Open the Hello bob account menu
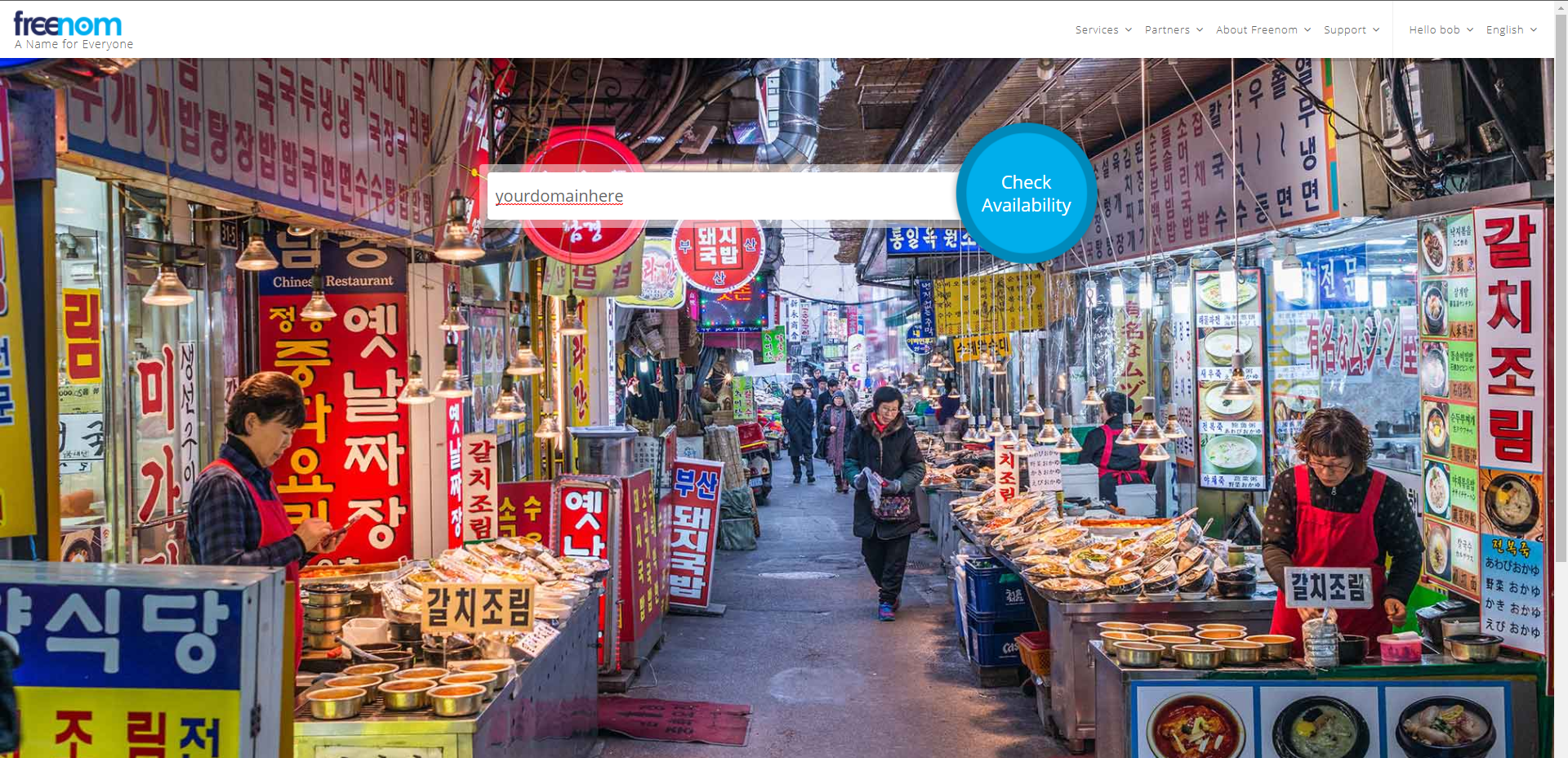Image resolution: width=1568 pixels, height=758 pixels. coord(1434,30)
